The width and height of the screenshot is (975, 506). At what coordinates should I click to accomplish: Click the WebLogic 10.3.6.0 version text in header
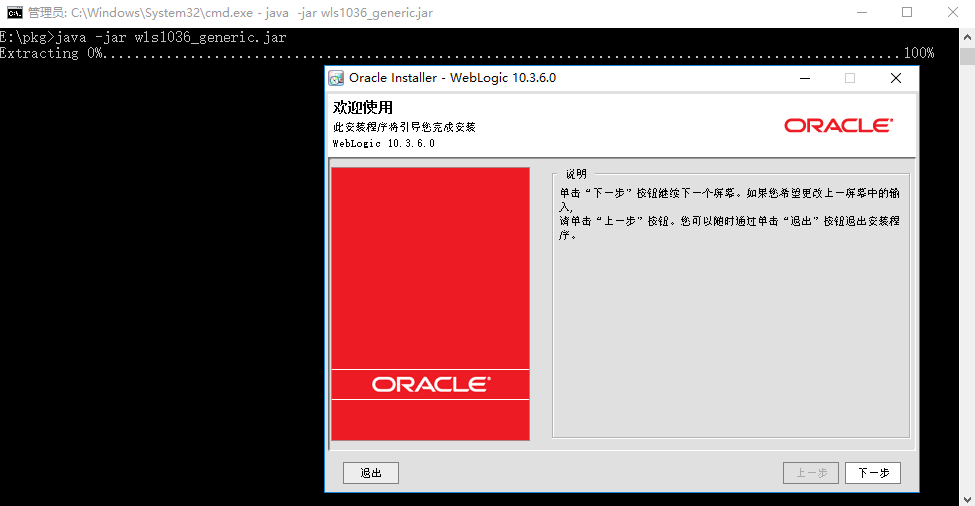tap(384, 144)
